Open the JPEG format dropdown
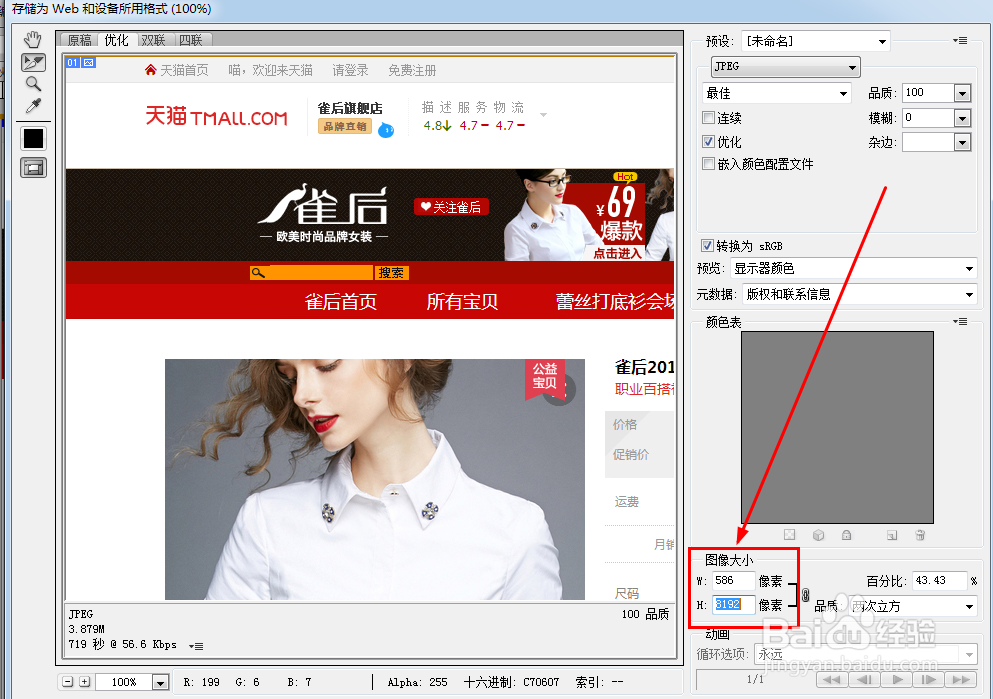 coord(785,66)
